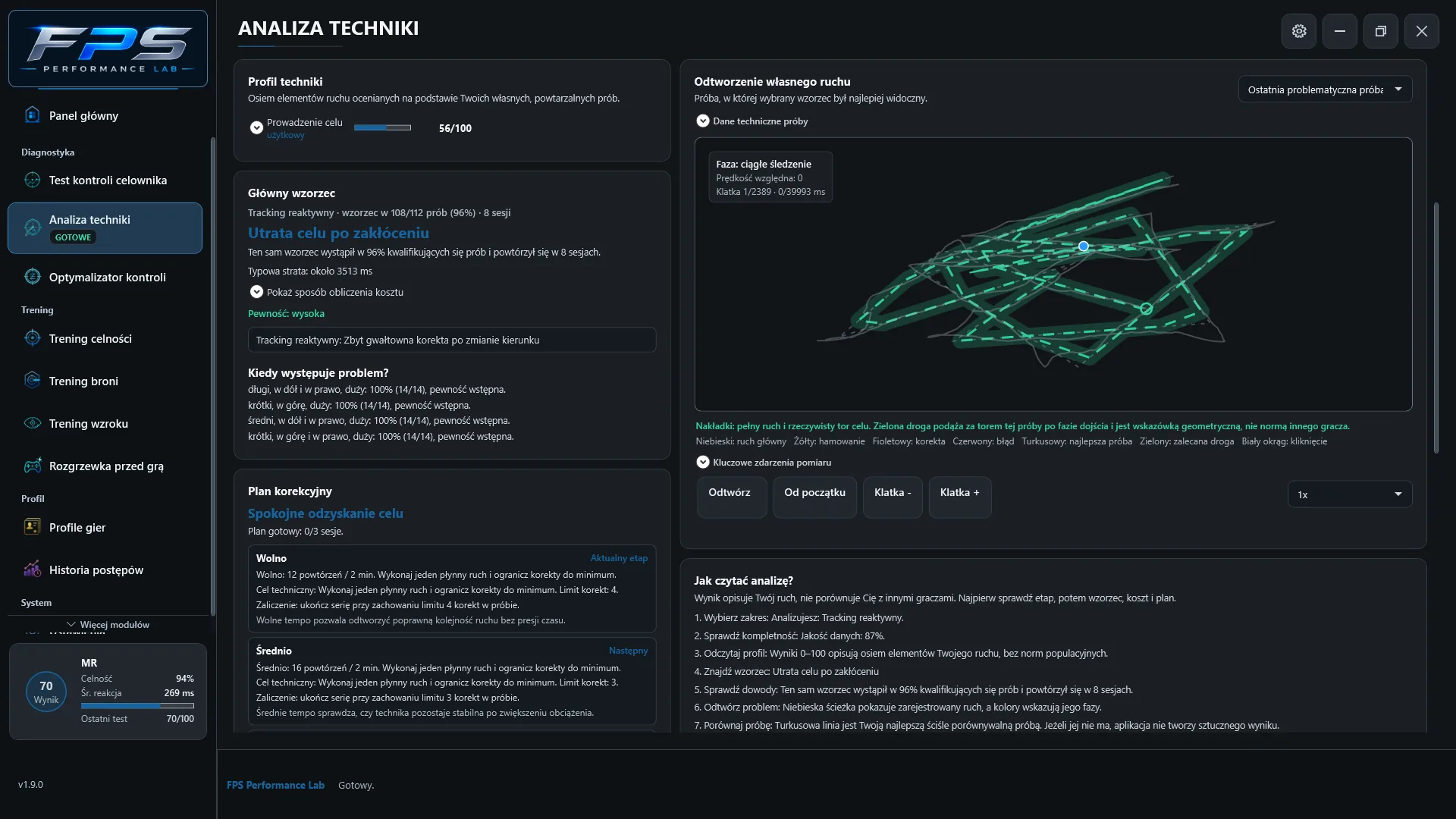This screenshot has height=819, width=1456.
Task: Click the Trening broni icon
Action: (x=32, y=381)
